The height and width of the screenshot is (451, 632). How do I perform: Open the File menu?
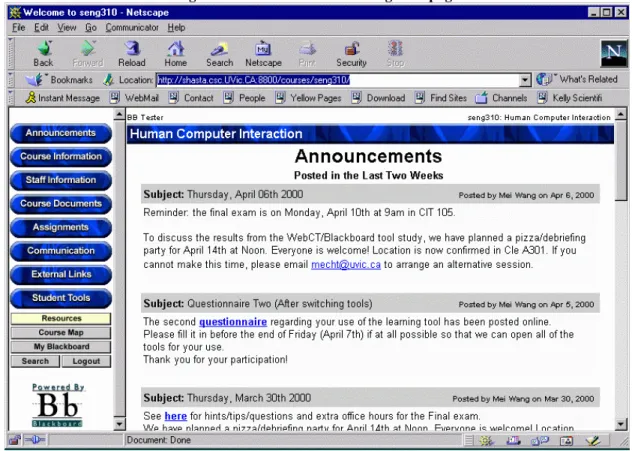point(19,27)
